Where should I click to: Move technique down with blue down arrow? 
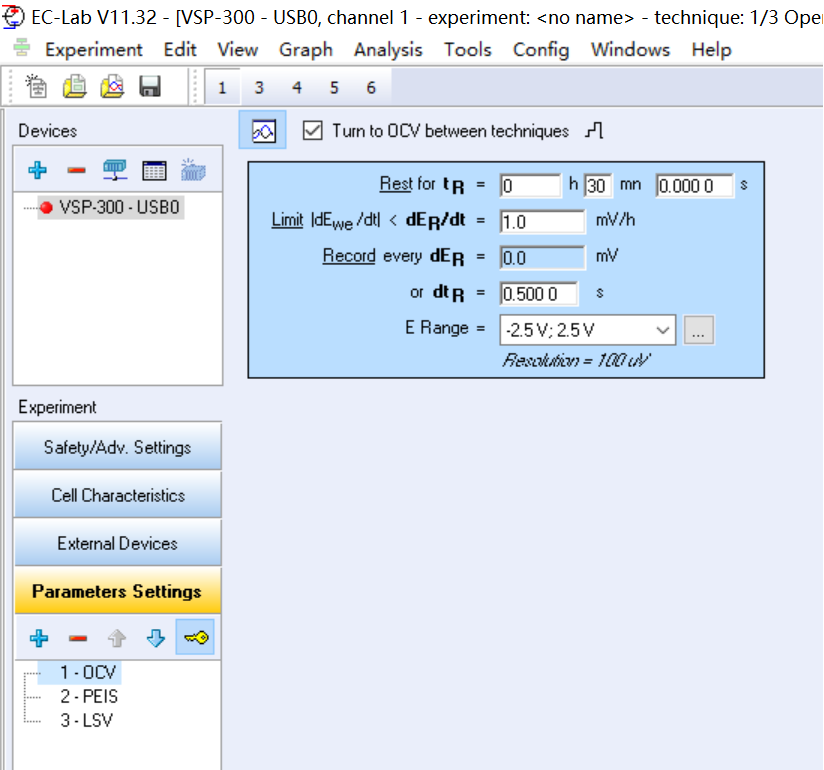(x=155, y=638)
